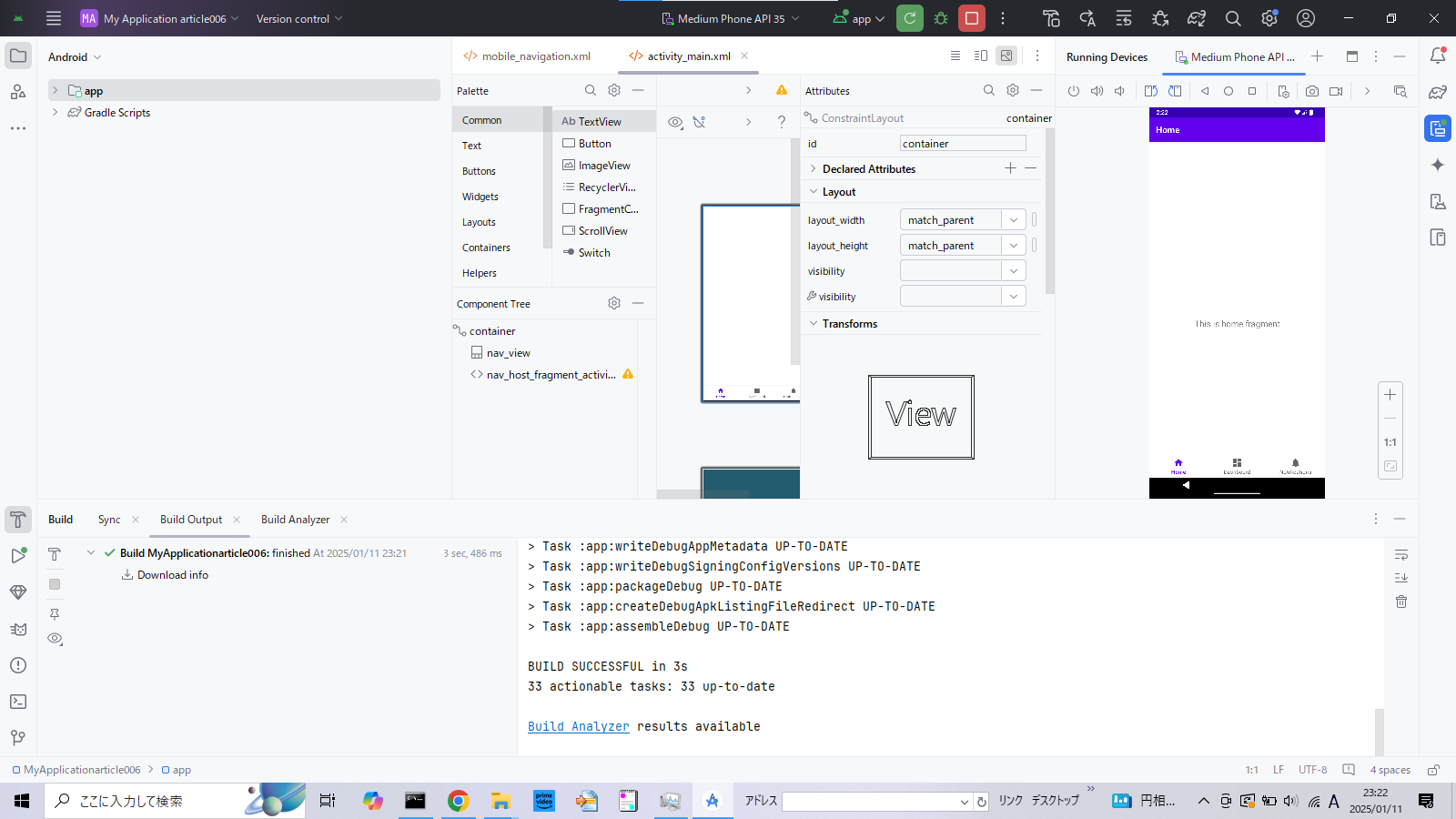
Task: Raise the emulator volume
Action: [1097, 91]
